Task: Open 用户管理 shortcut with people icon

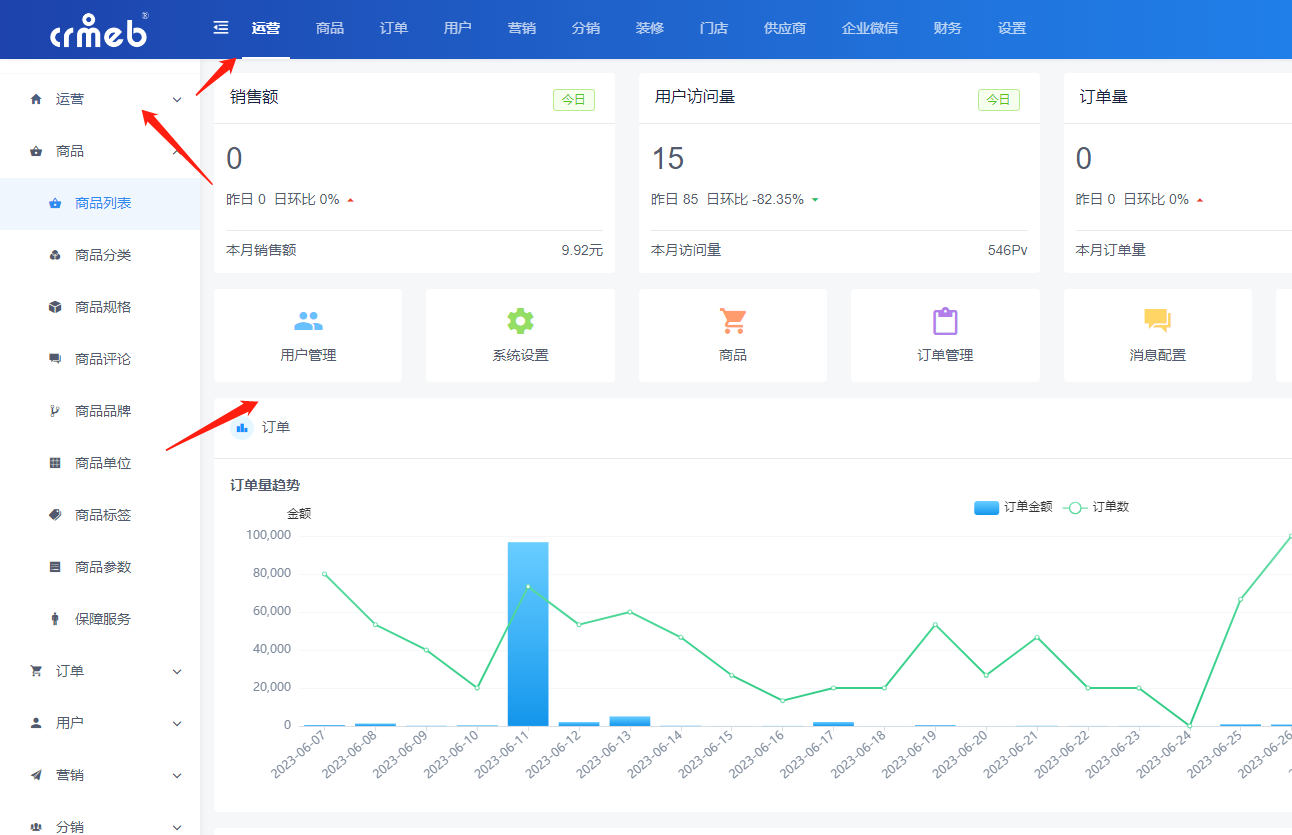Action: [x=308, y=336]
